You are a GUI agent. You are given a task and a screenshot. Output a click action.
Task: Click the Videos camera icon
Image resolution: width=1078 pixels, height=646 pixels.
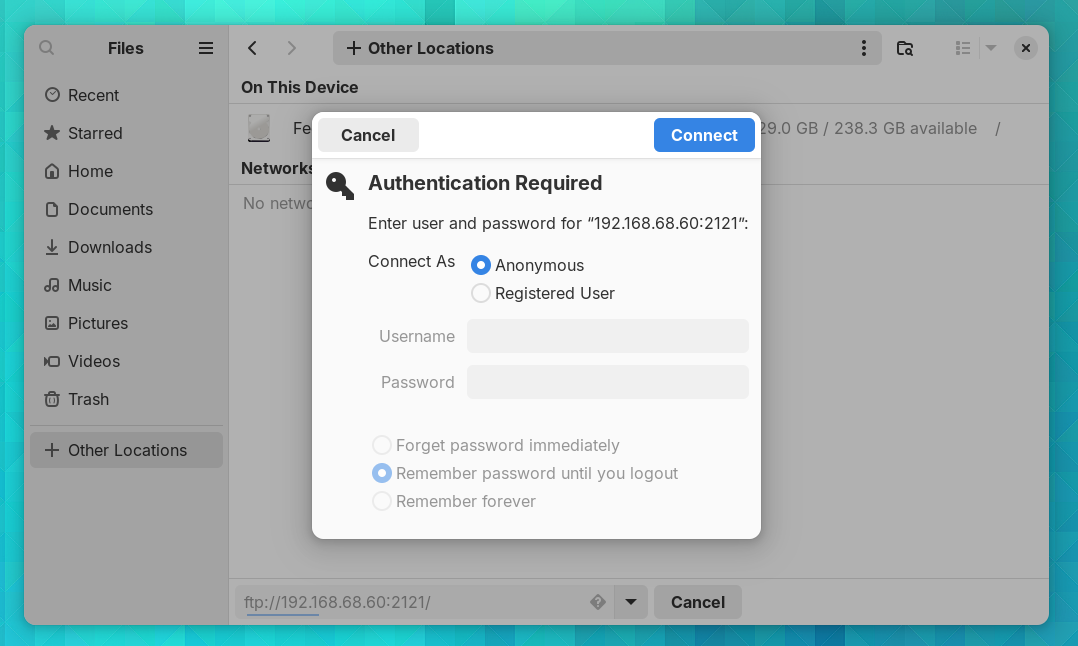point(52,361)
